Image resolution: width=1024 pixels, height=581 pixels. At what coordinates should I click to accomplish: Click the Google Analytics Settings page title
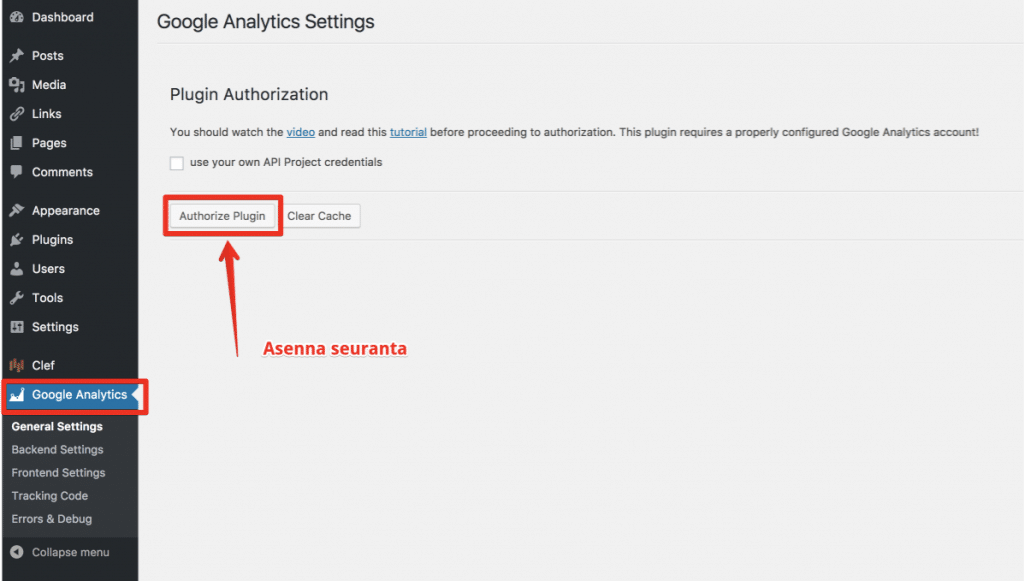point(266,22)
